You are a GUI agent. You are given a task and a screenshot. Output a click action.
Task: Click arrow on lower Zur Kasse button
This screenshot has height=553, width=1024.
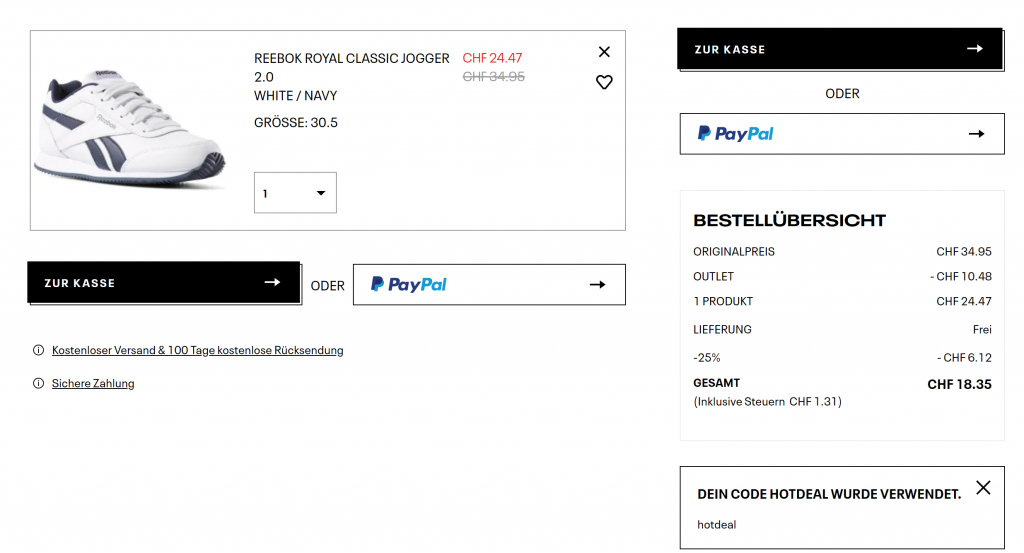(272, 283)
